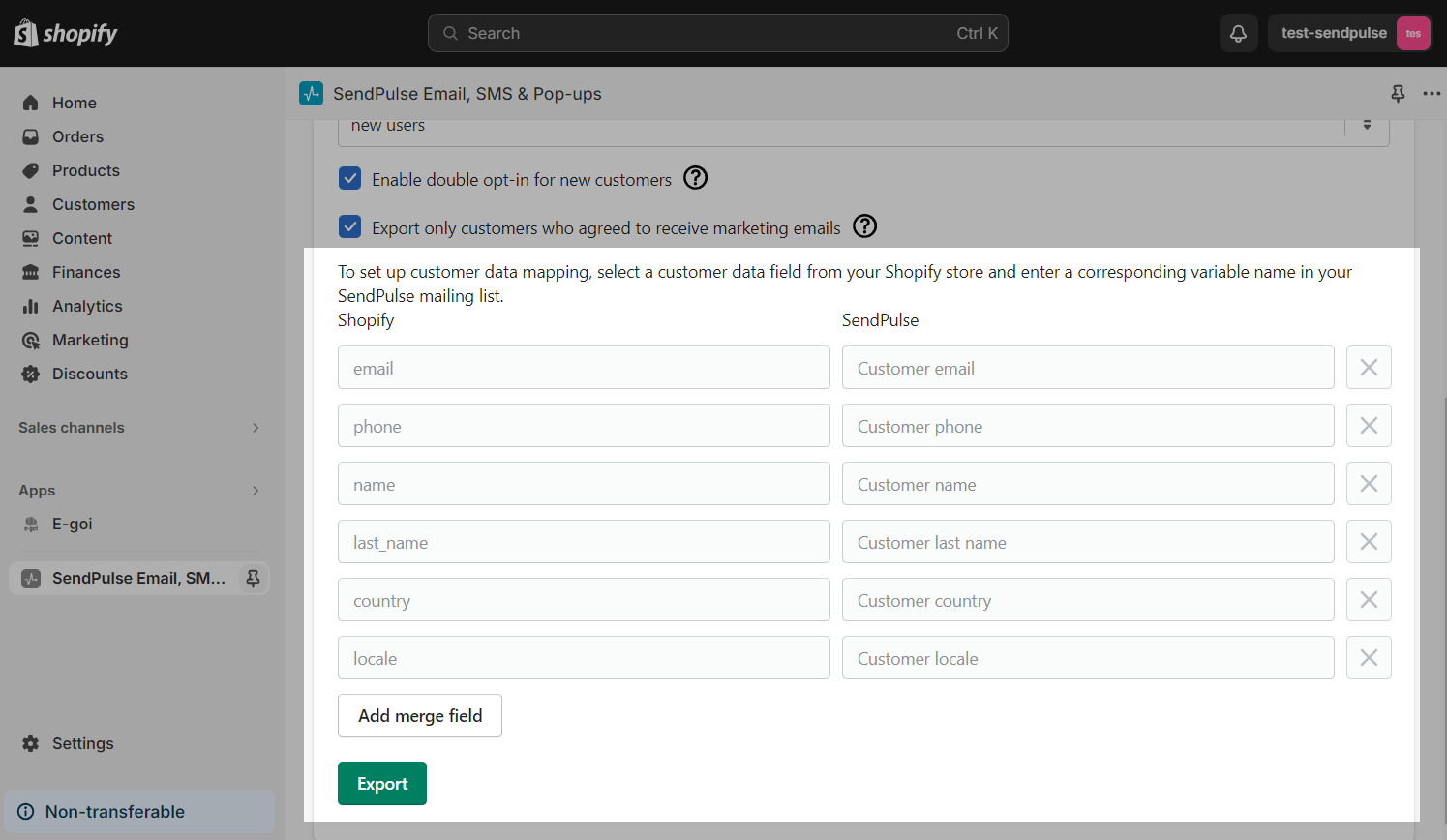
Task: Click the Analytics bar-chart icon
Action: point(31,306)
